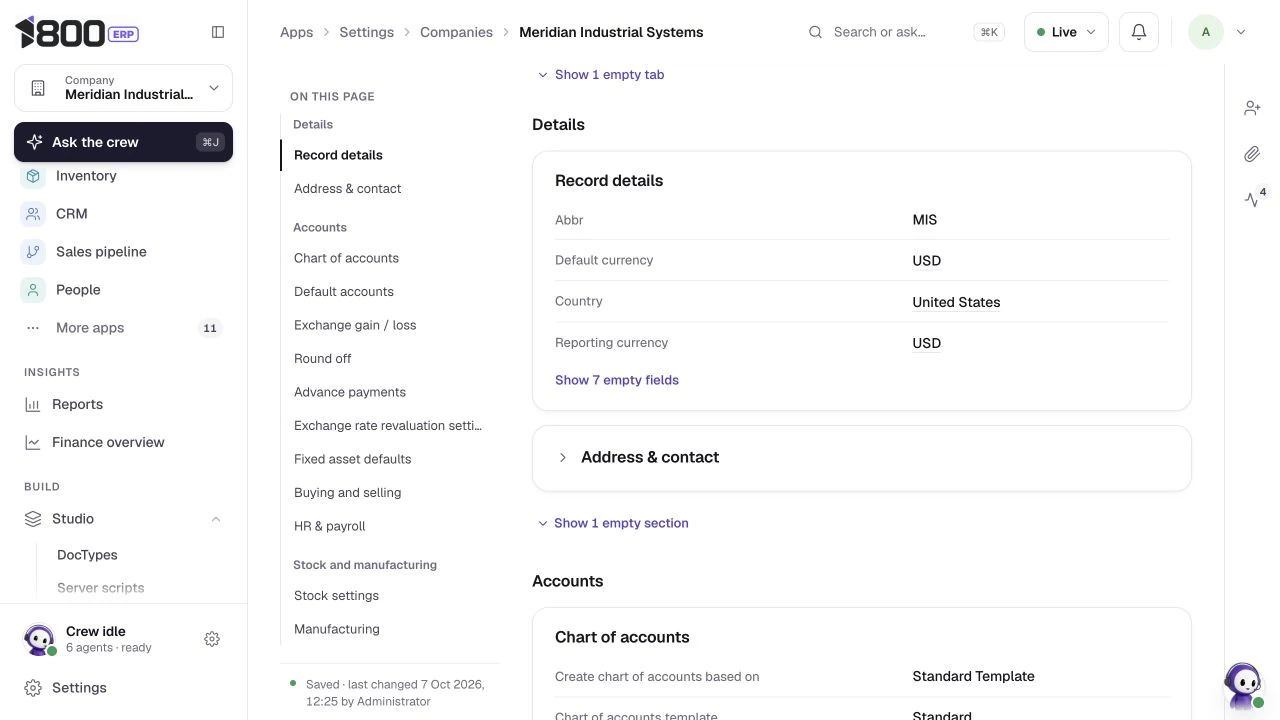Open Ask the crew assistant

[x=123, y=142]
